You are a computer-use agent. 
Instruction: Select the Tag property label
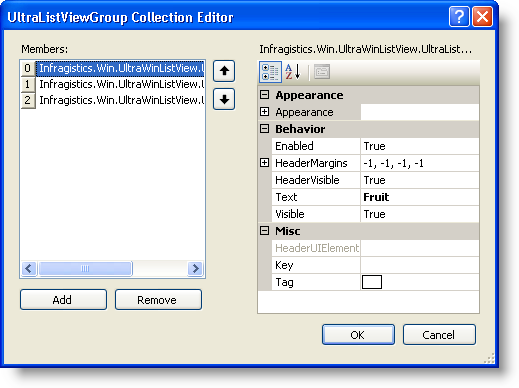coord(316,282)
